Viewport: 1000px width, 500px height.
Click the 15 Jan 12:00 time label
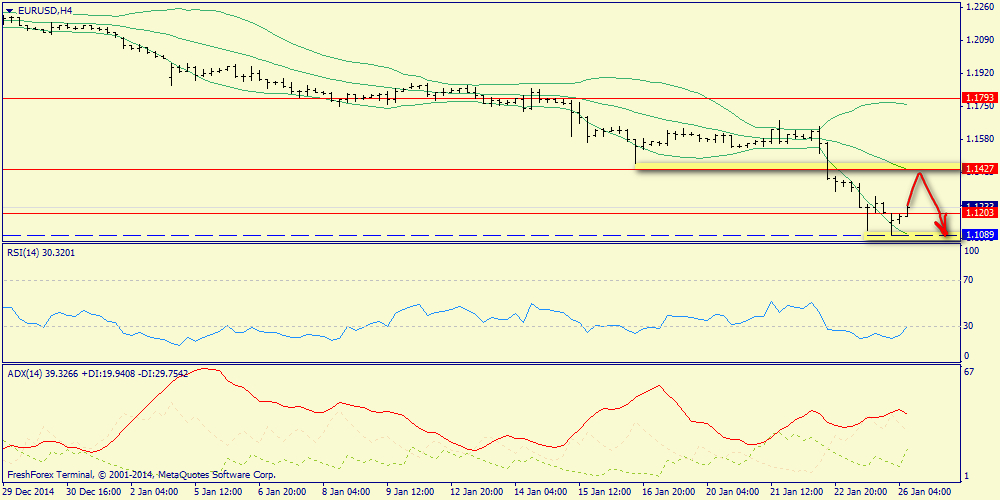[605, 492]
